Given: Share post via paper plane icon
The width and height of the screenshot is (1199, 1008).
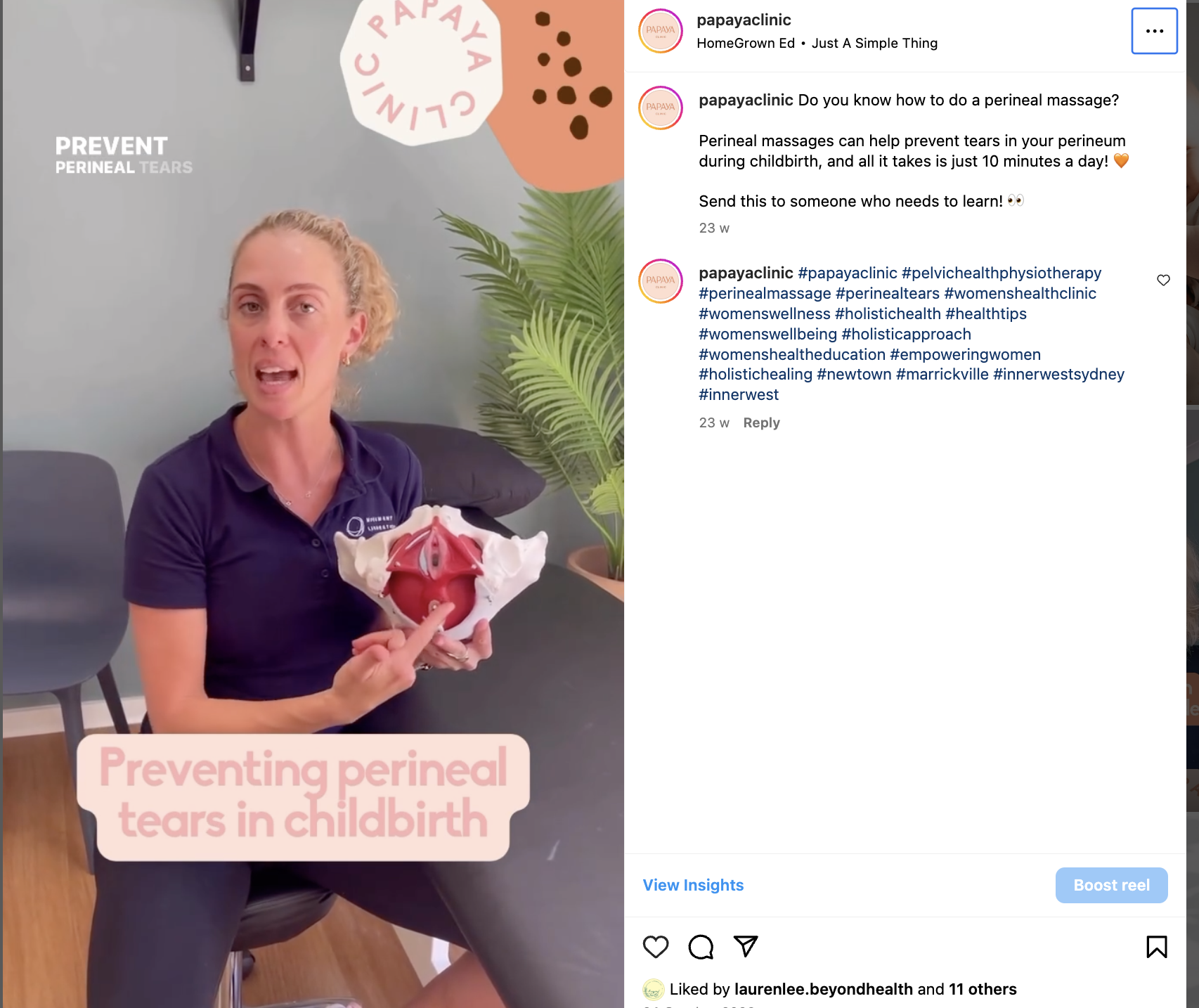Looking at the screenshot, I should click(746, 947).
